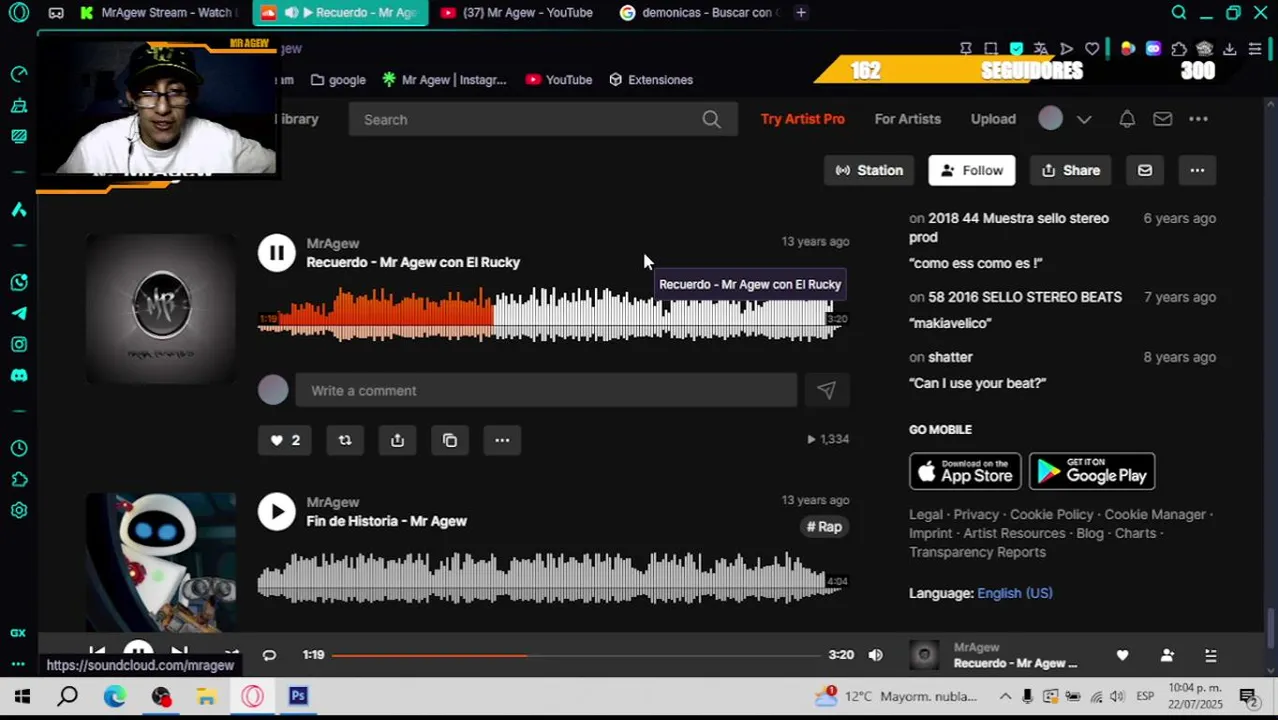Screen dimensions: 1278x720
Task: Open SoundCloud notifications bell
Action: 1127,119
